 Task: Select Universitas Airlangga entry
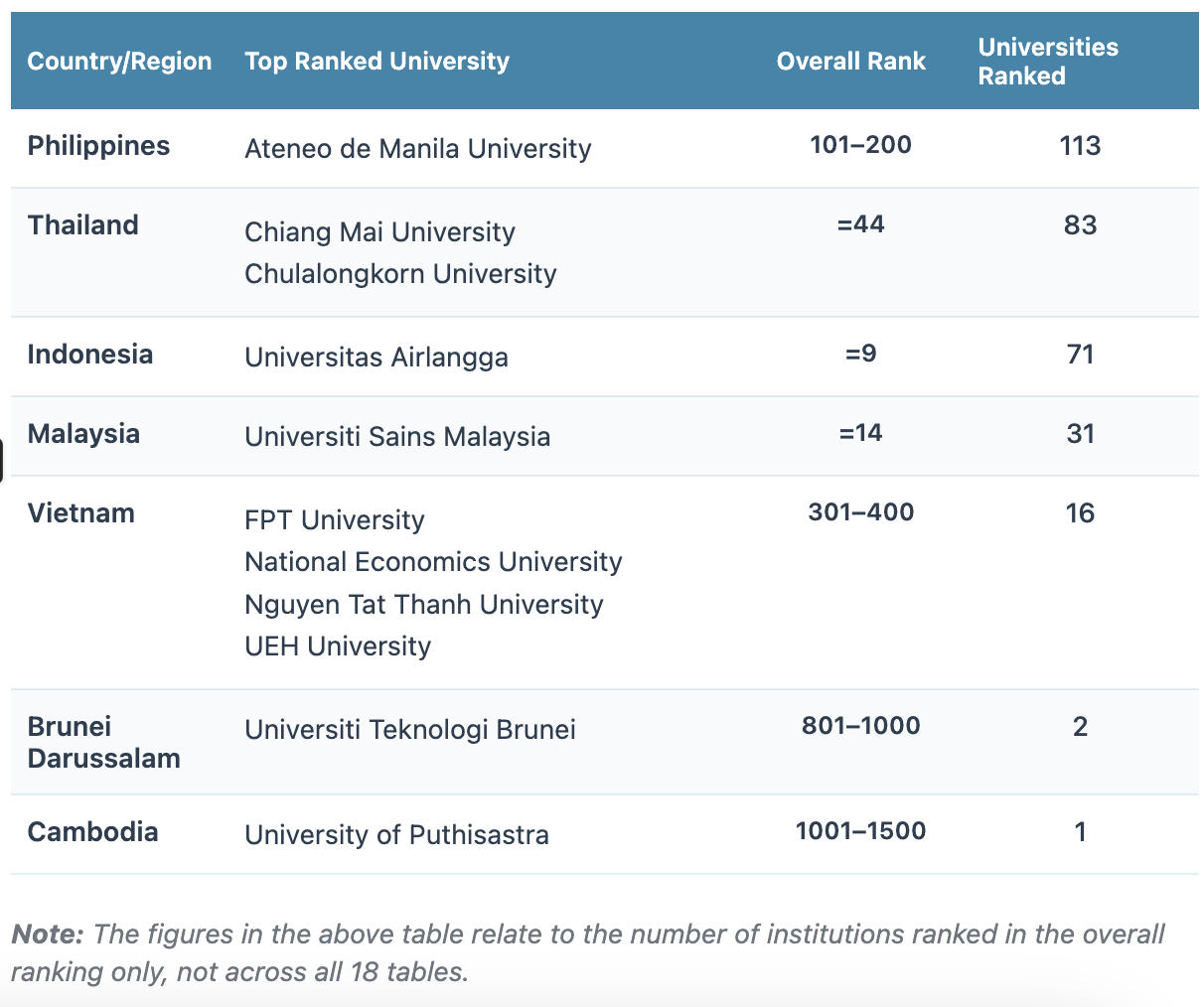pos(376,358)
